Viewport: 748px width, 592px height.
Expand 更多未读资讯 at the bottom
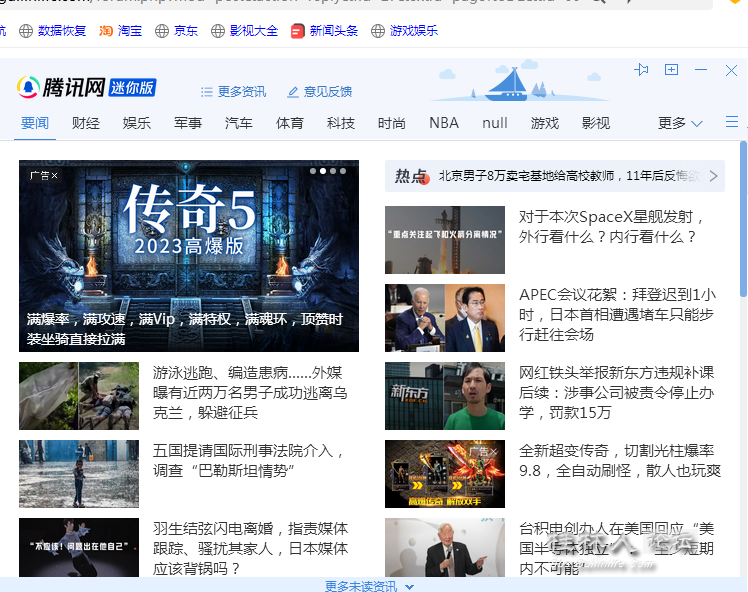point(369,586)
